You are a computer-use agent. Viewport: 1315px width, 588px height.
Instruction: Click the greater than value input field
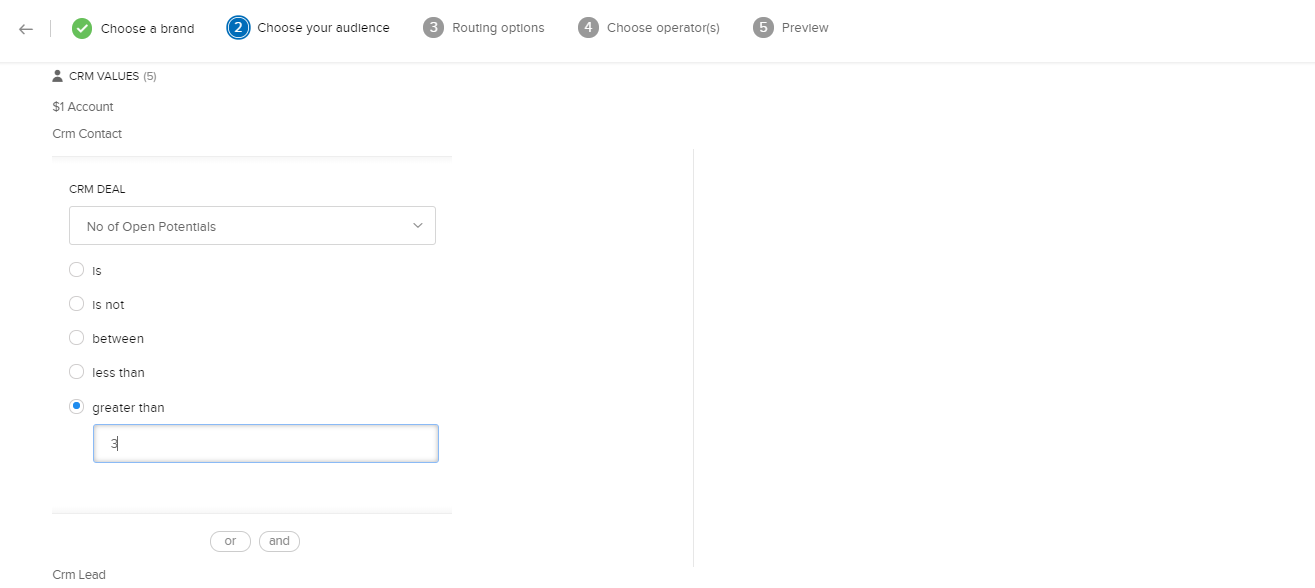pos(266,444)
